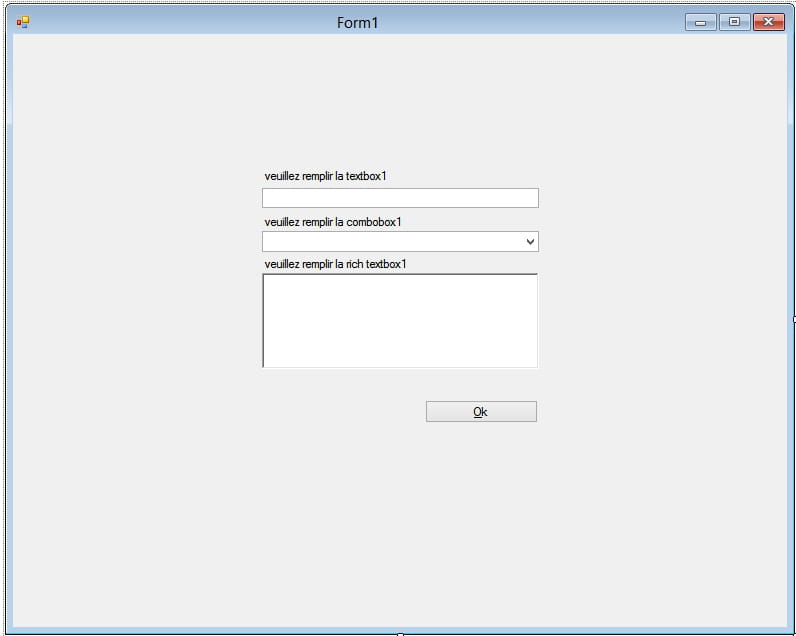Close the Form1 window
Screen dimensions: 796x636
769,22
